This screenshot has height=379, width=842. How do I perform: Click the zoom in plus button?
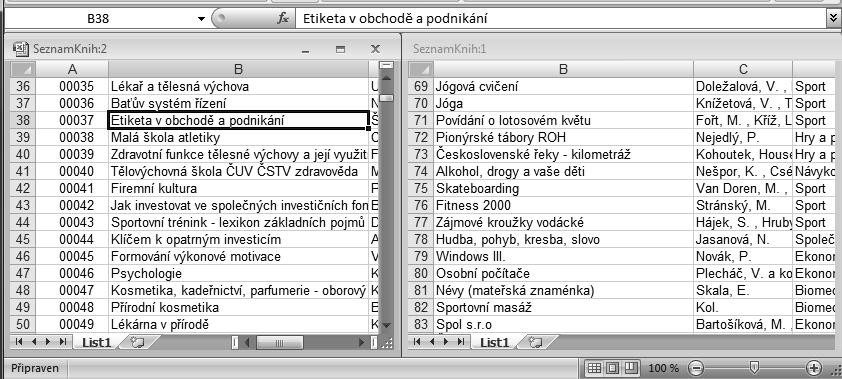tap(814, 368)
